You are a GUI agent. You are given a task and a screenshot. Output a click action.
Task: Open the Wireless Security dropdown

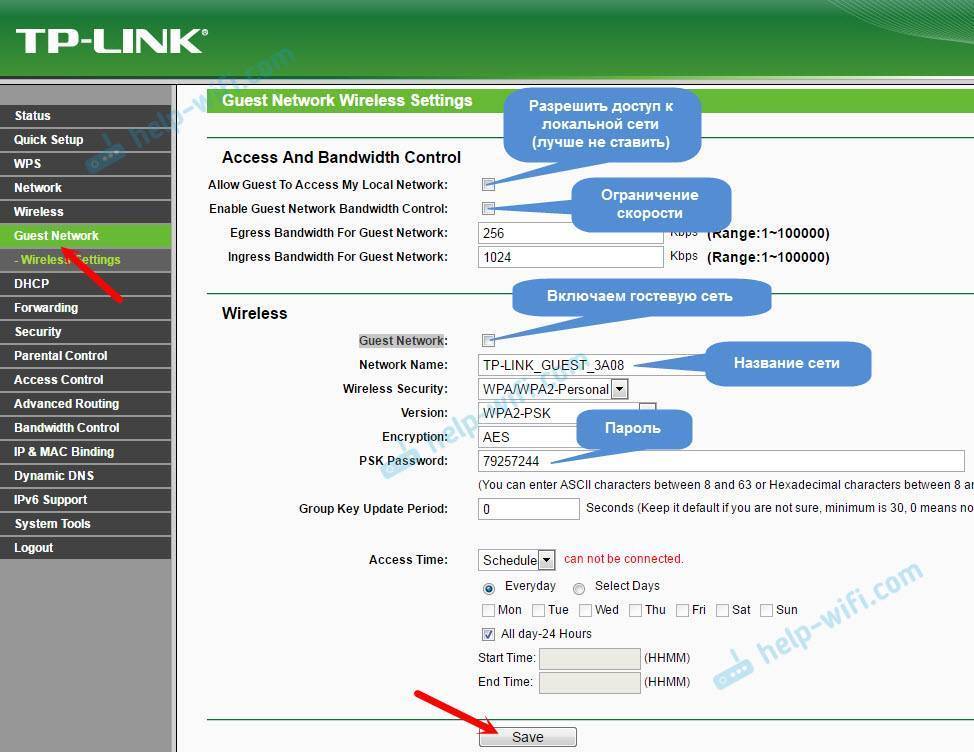point(553,389)
